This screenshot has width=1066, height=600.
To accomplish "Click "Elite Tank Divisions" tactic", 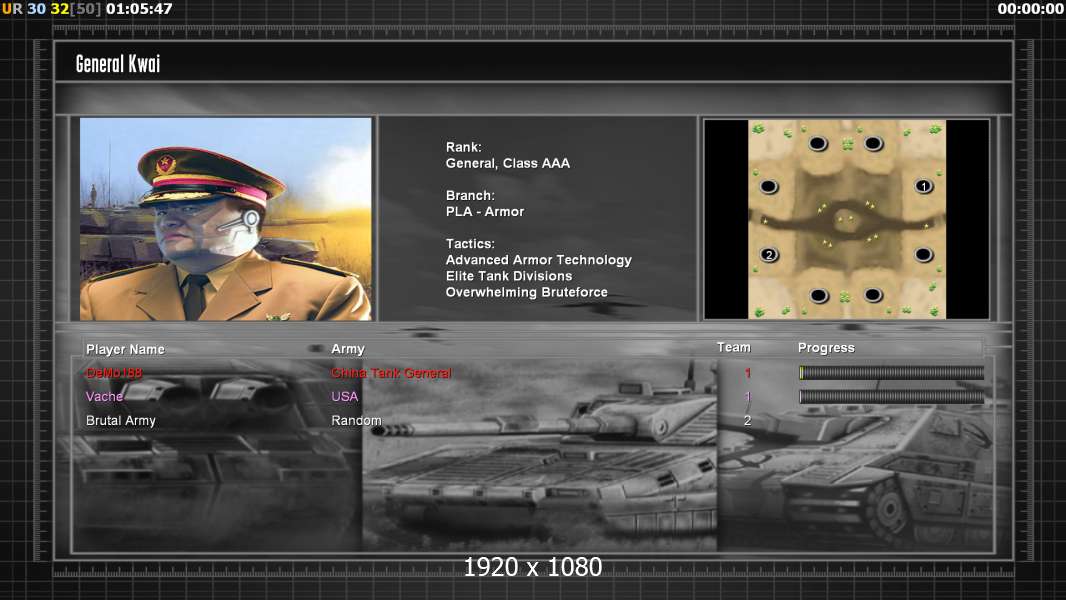I will pyautogui.click(x=509, y=276).
